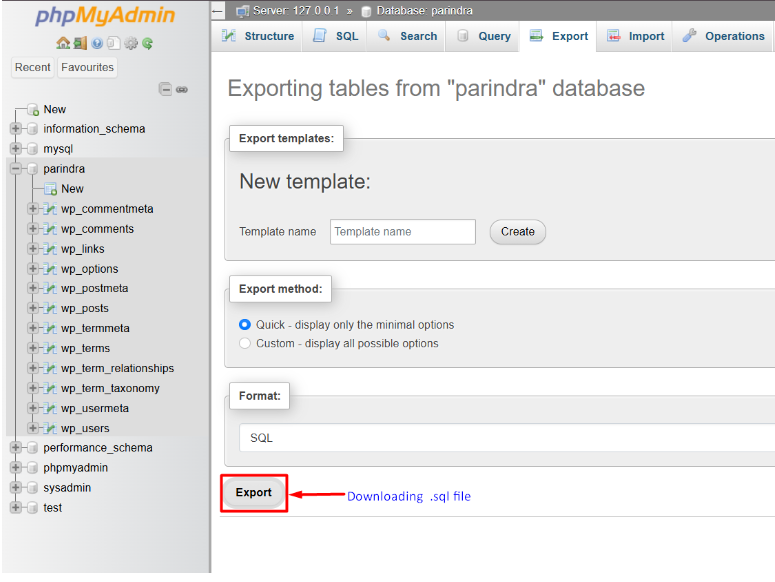Collapse the parindra database tree
The width and height of the screenshot is (775, 582).
(15, 169)
